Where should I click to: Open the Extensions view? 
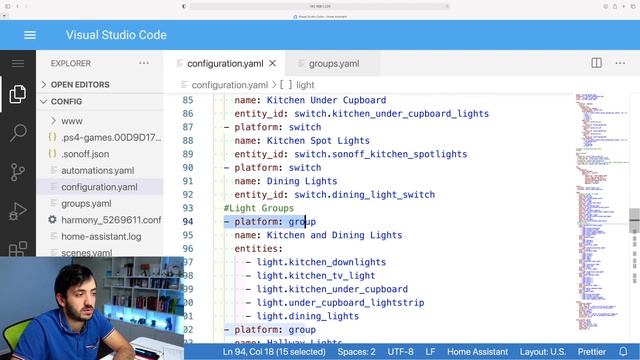pyautogui.click(x=18, y=248)
